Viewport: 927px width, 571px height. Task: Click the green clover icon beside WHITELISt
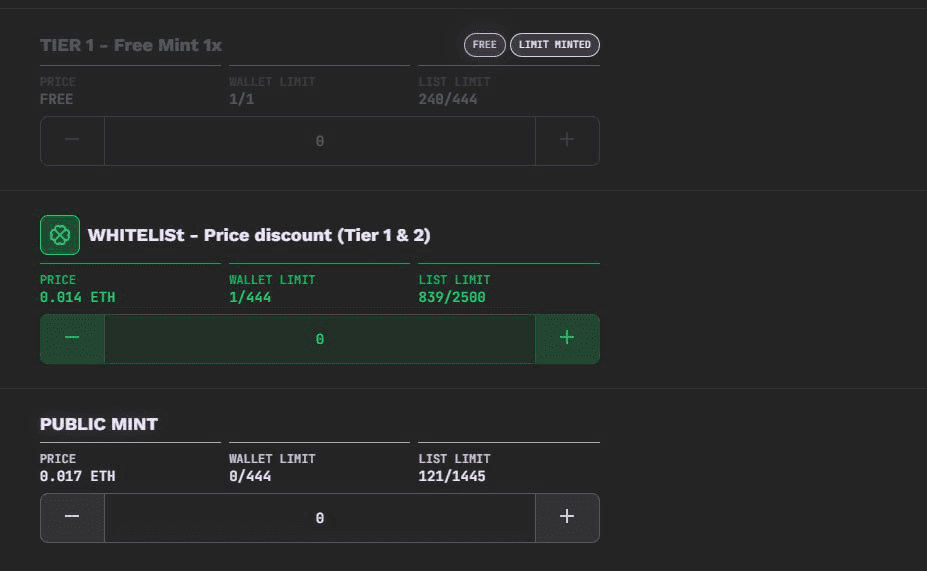[x=60, y=235]
